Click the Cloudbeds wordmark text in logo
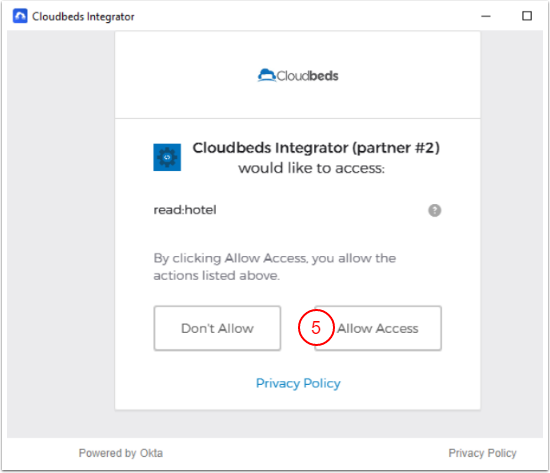Image resolution: width=550 pixels, height=473 pixels. tap(307, 76)
